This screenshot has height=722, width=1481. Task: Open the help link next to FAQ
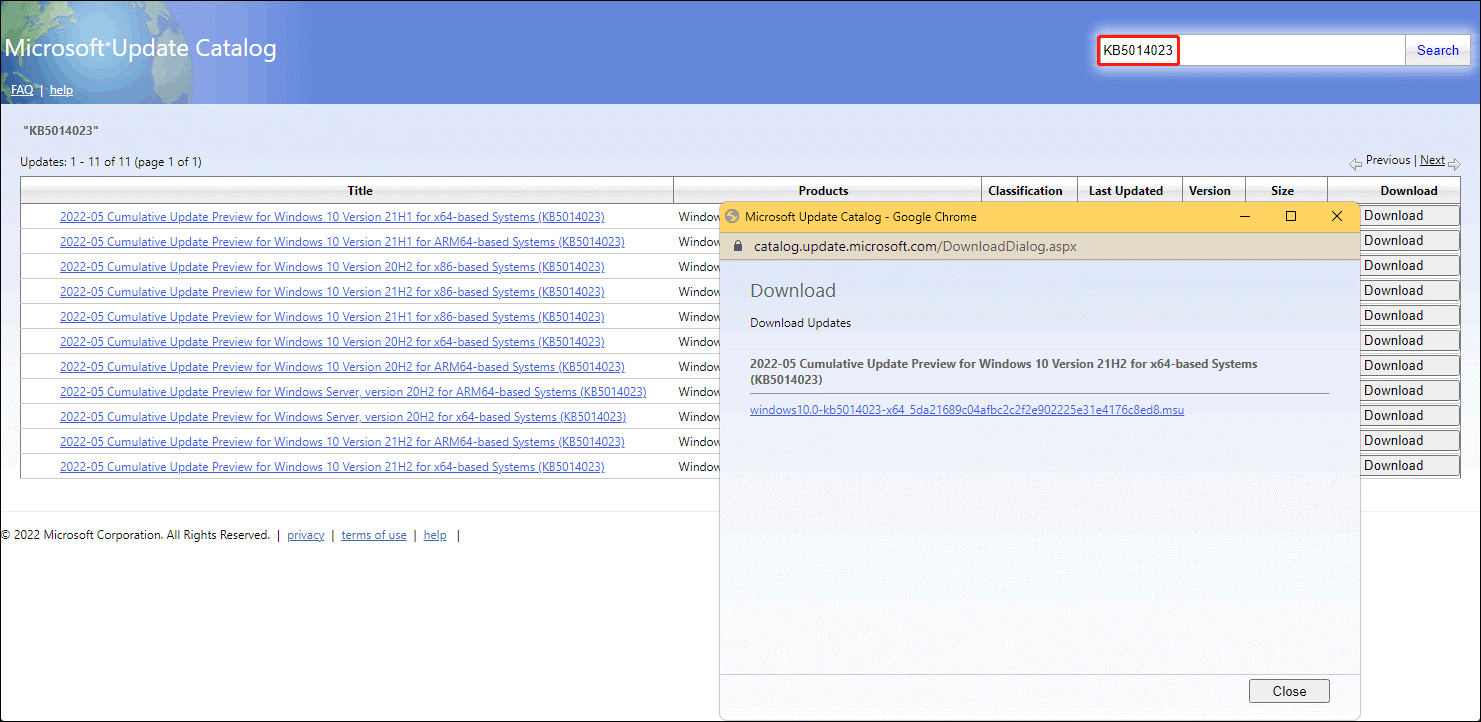pyautogui.click(x=61, y=90)
